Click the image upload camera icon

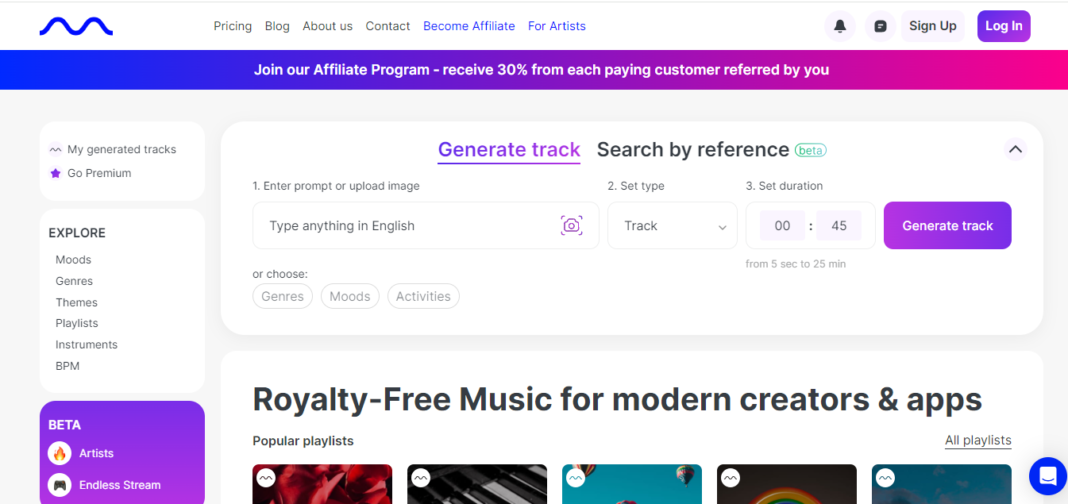(x=571, y=226)
